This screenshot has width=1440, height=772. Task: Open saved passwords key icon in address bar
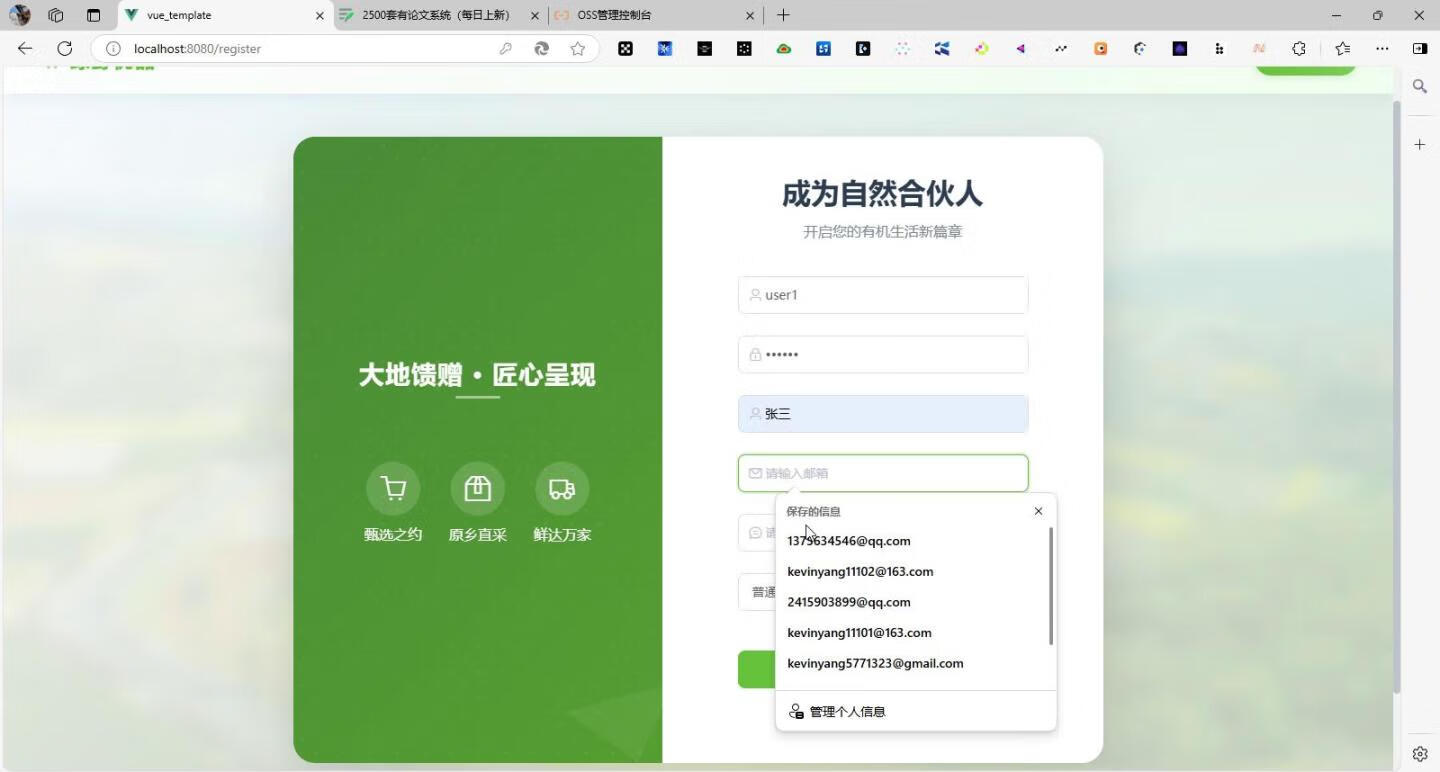(x=506, y=48)
